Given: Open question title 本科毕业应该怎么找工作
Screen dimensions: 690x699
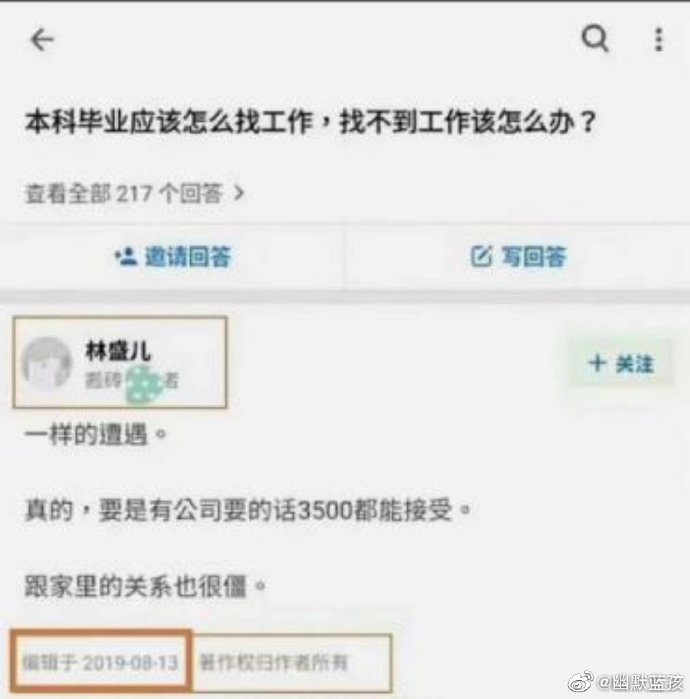Looking at the screenshot, I should [x=169, y=122].
